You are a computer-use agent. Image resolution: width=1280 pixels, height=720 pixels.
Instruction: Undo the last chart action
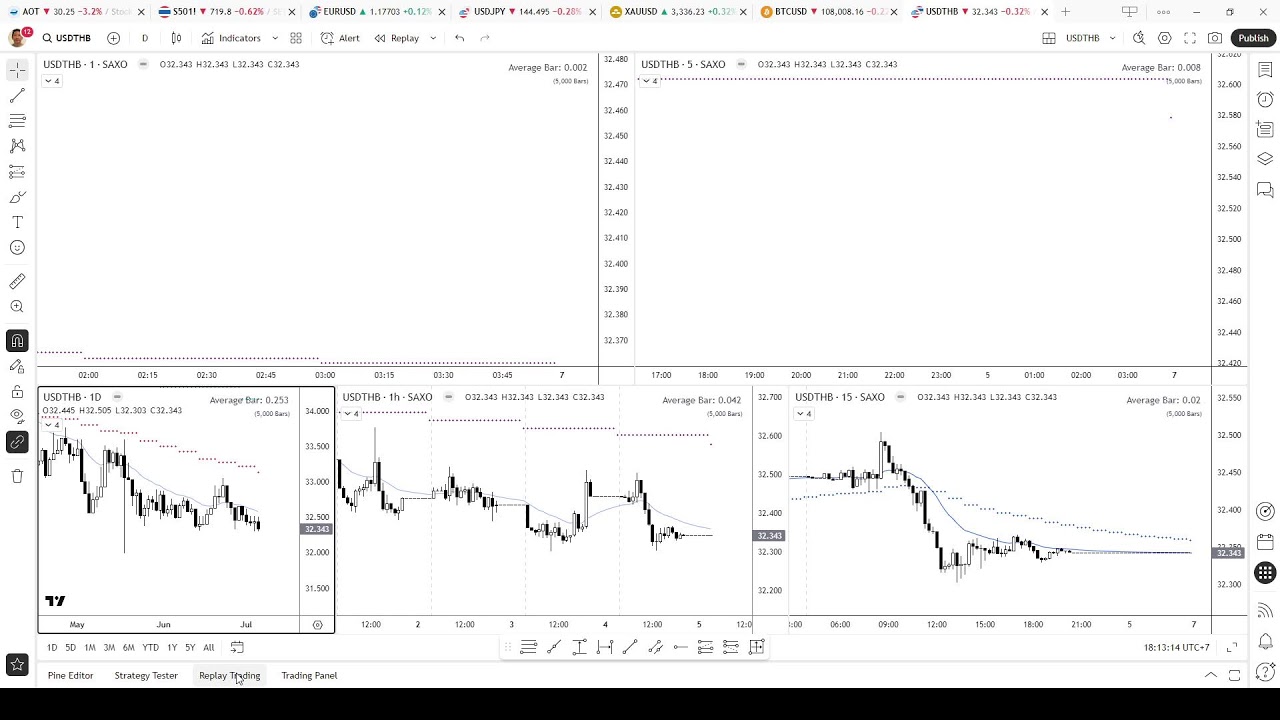tap(459, 38)
